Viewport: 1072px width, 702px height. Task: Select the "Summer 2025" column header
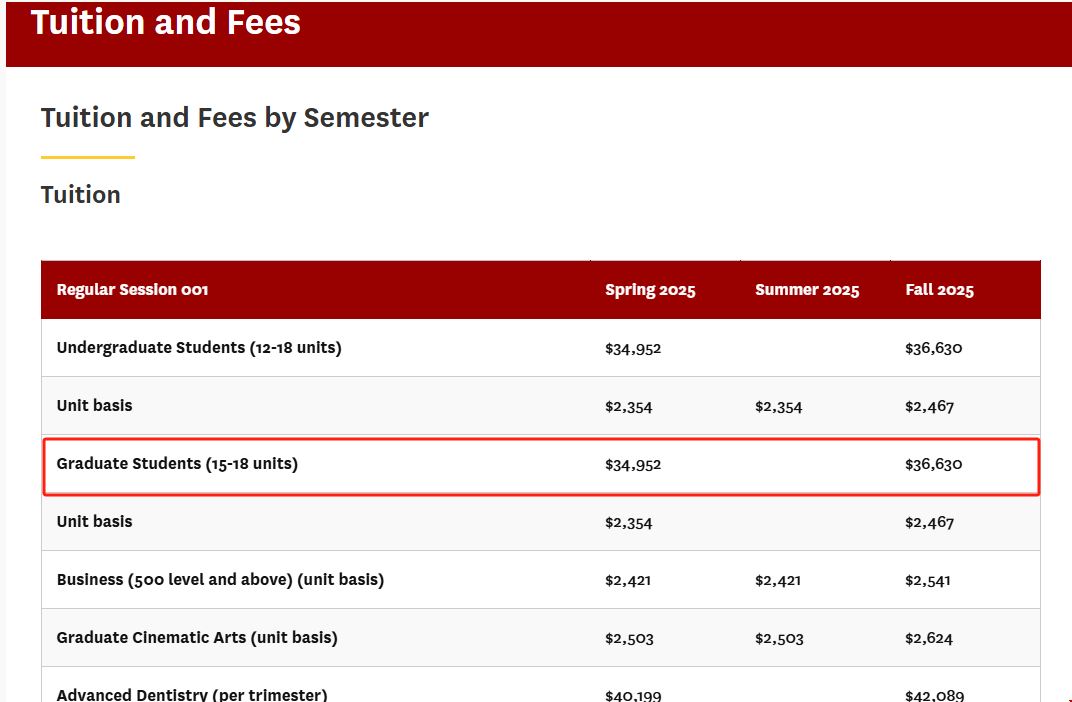point(807,290)
